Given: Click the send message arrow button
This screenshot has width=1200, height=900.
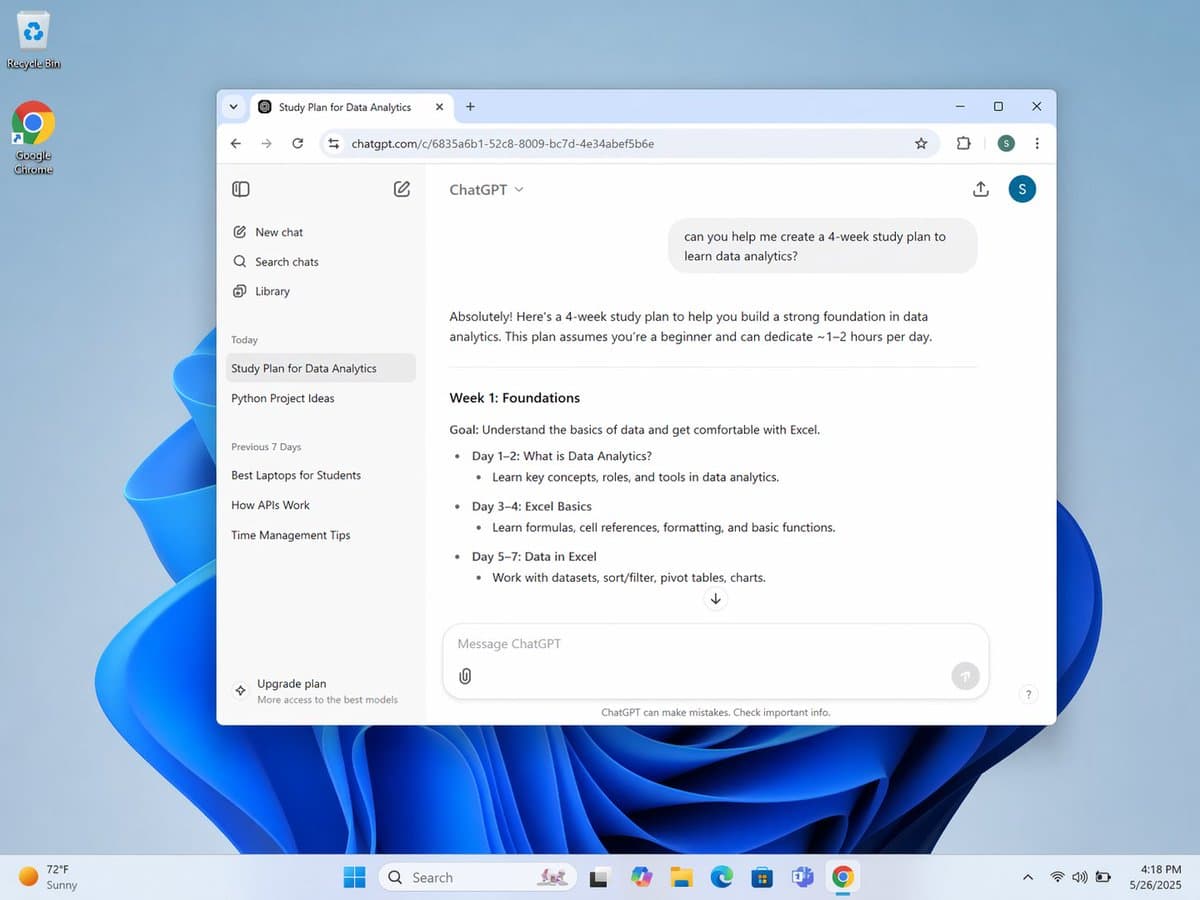Looking at the screenshot, I should click(x=965, y=676).
